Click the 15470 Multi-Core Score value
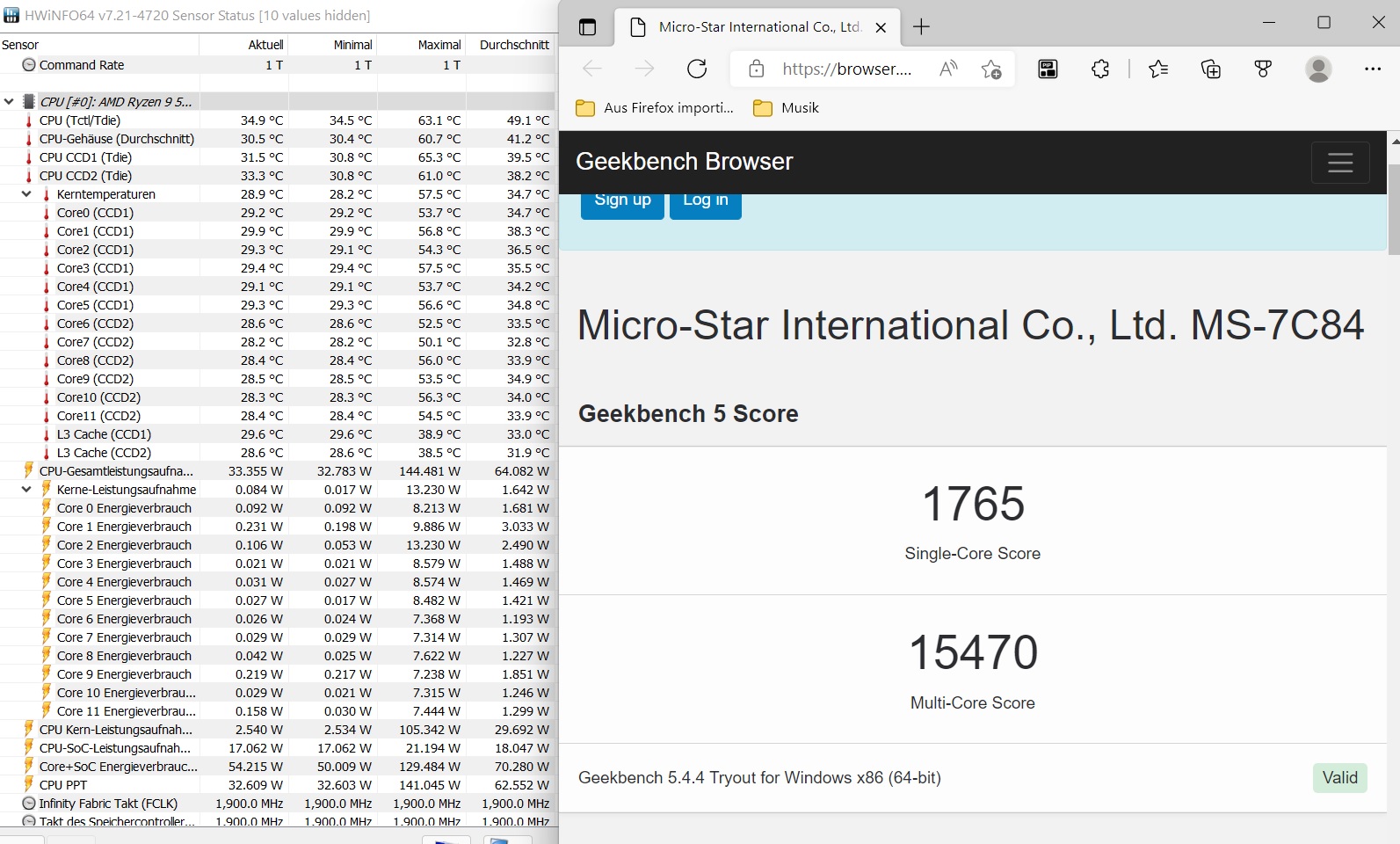This screenshot has height=844, width=1400. [973, 653]
